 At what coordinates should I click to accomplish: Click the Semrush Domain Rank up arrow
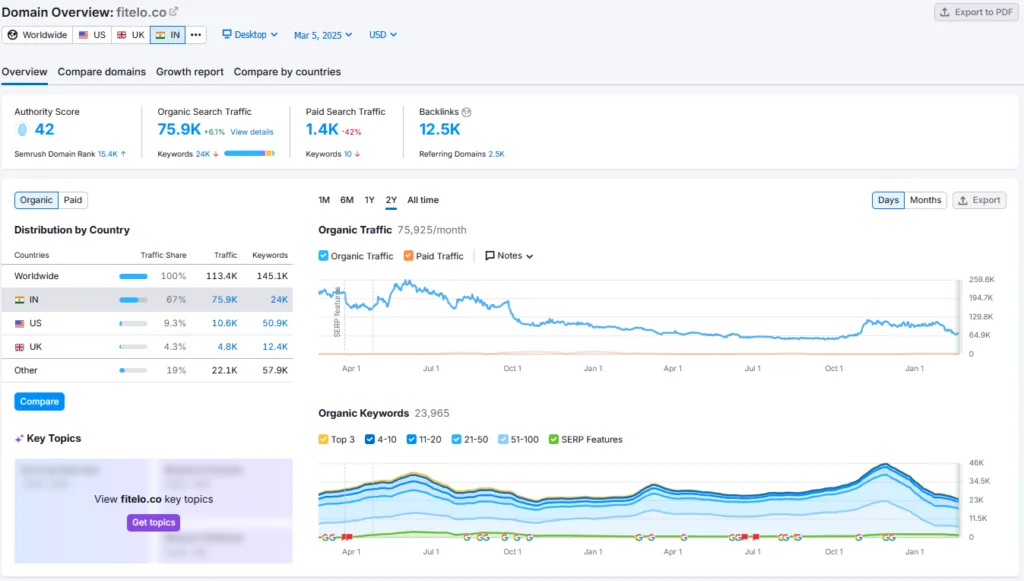click(x=123, y=154)
